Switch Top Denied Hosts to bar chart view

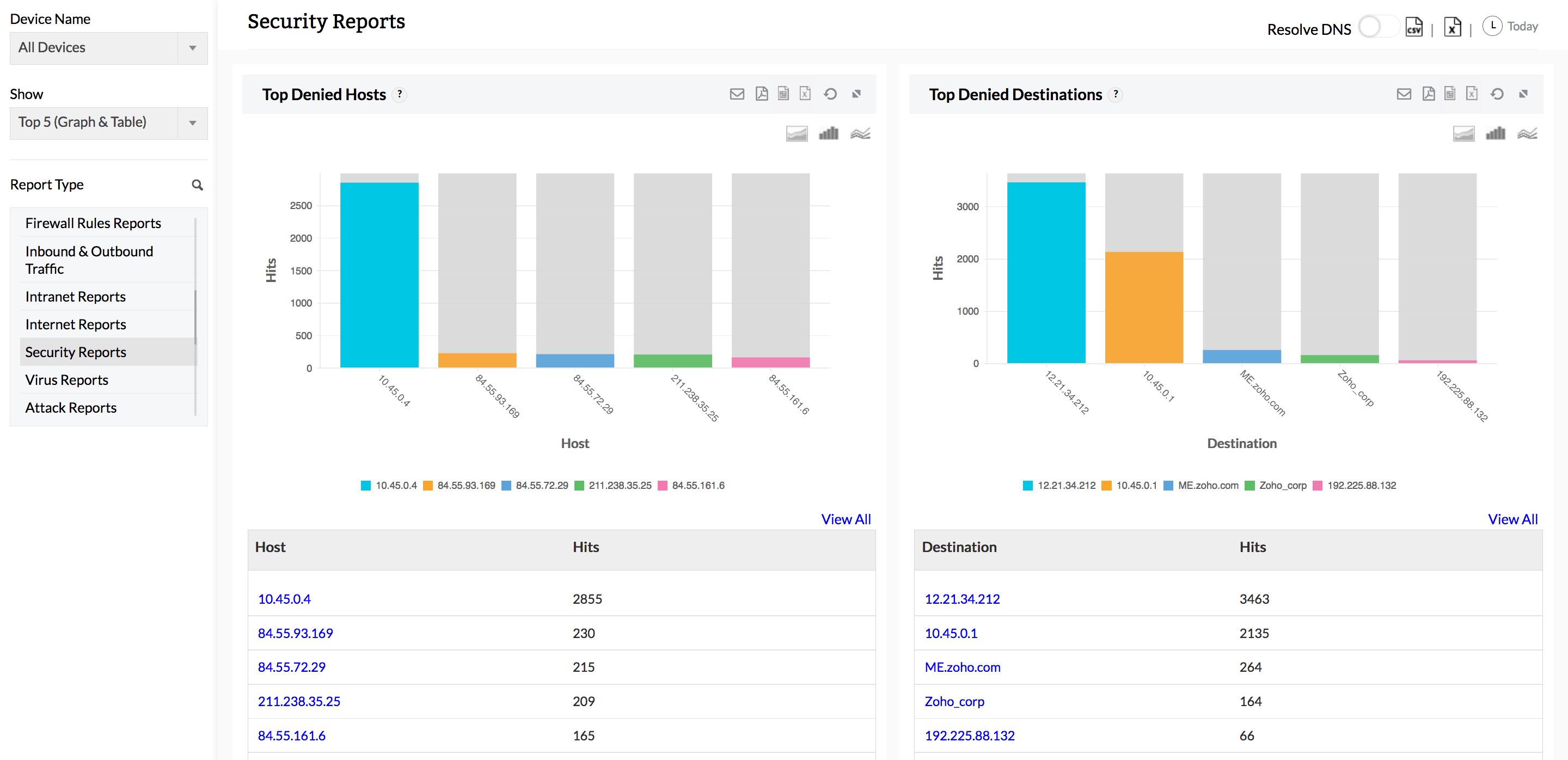829,133
